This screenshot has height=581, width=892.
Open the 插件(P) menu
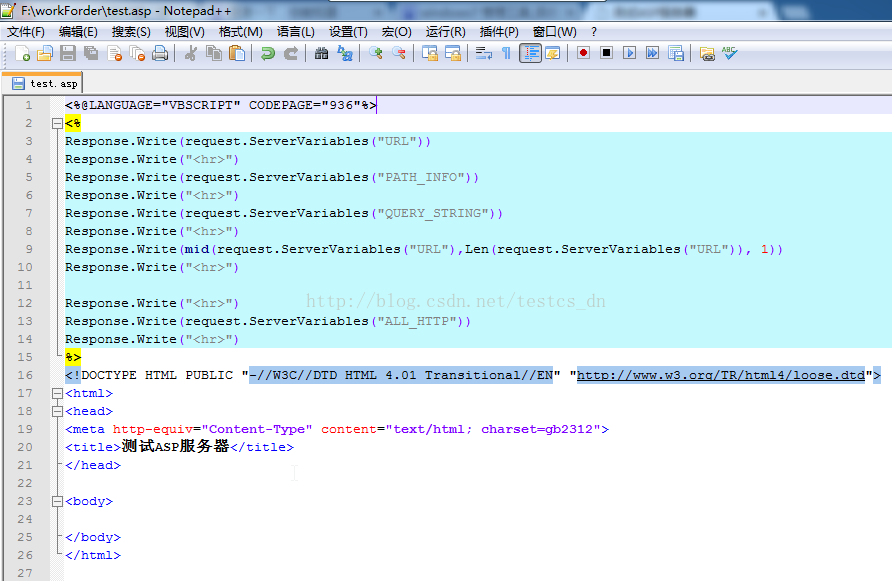[x=499, y=32]
